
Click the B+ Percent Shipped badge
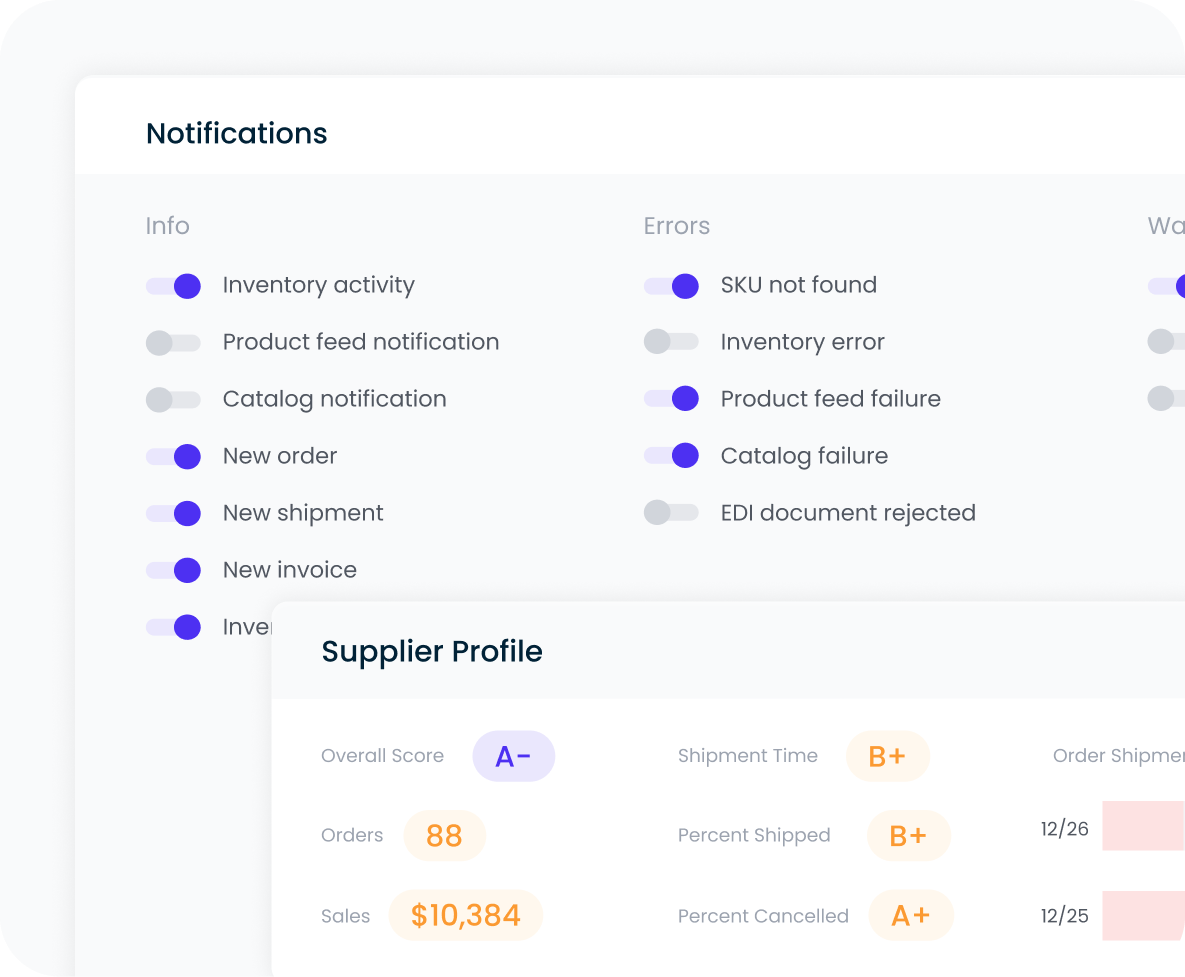coord(907,836)
